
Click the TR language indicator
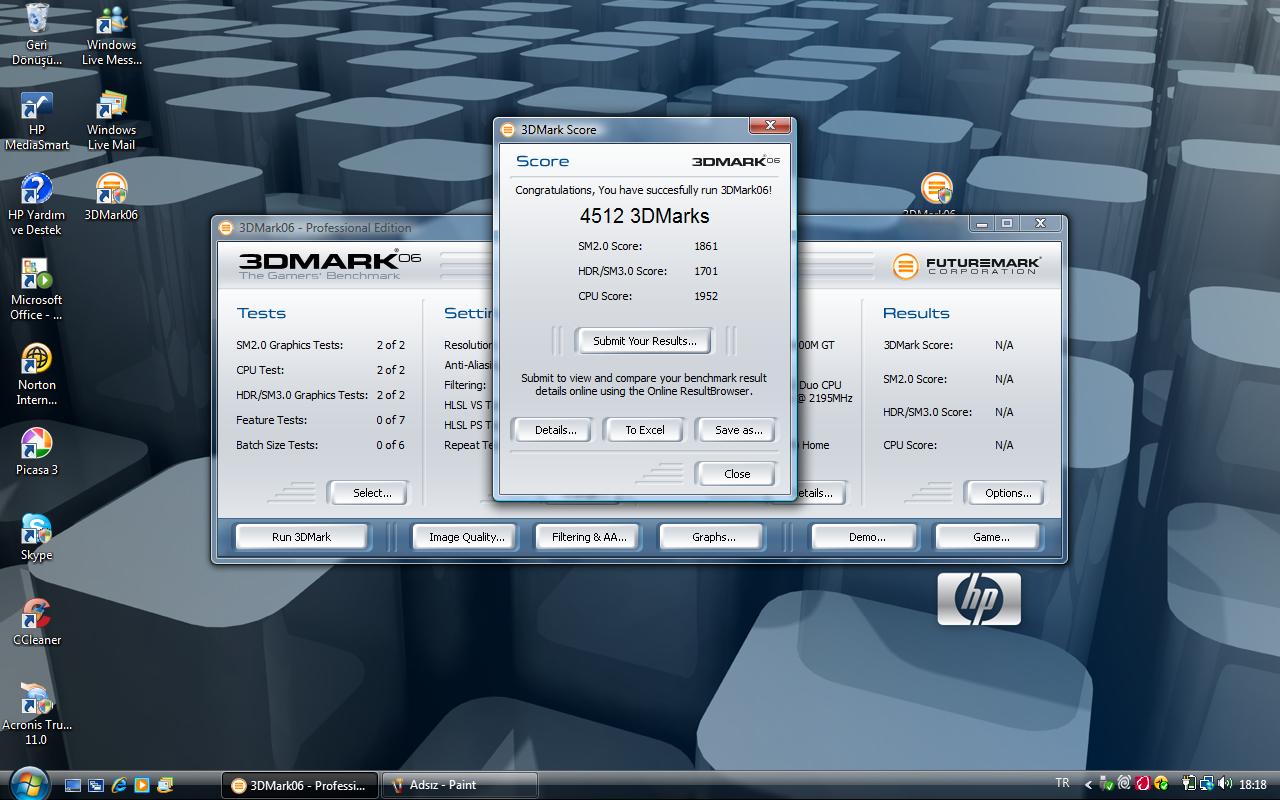click(x=1062, y=783)
